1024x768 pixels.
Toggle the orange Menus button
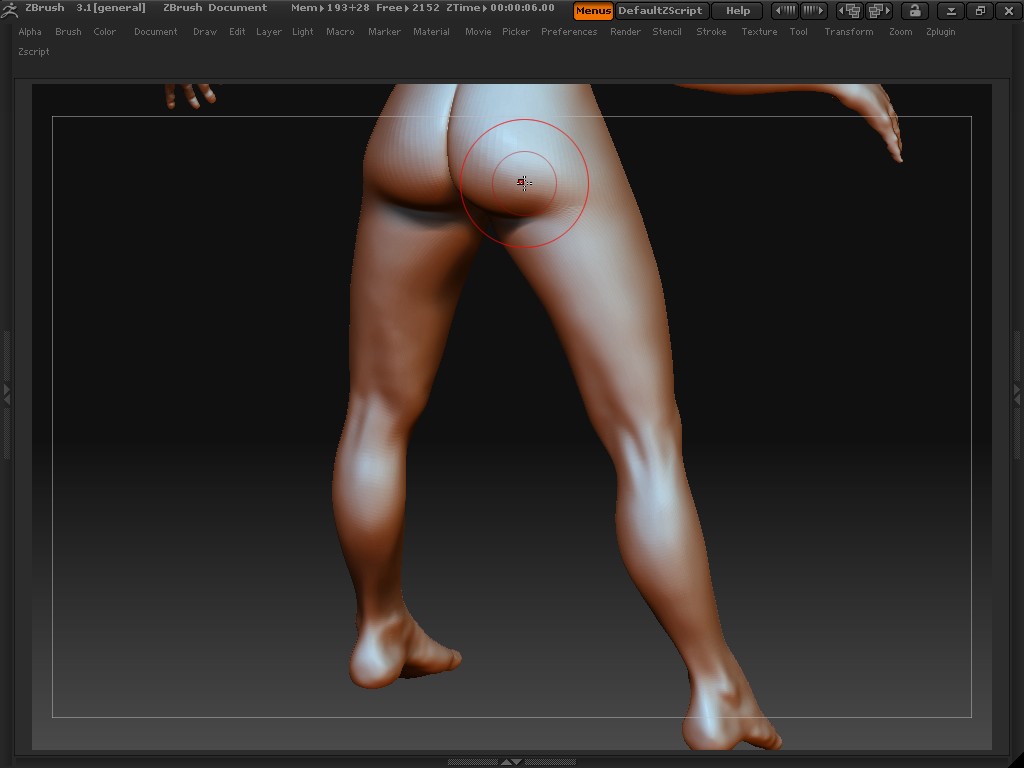click(593, 10)
